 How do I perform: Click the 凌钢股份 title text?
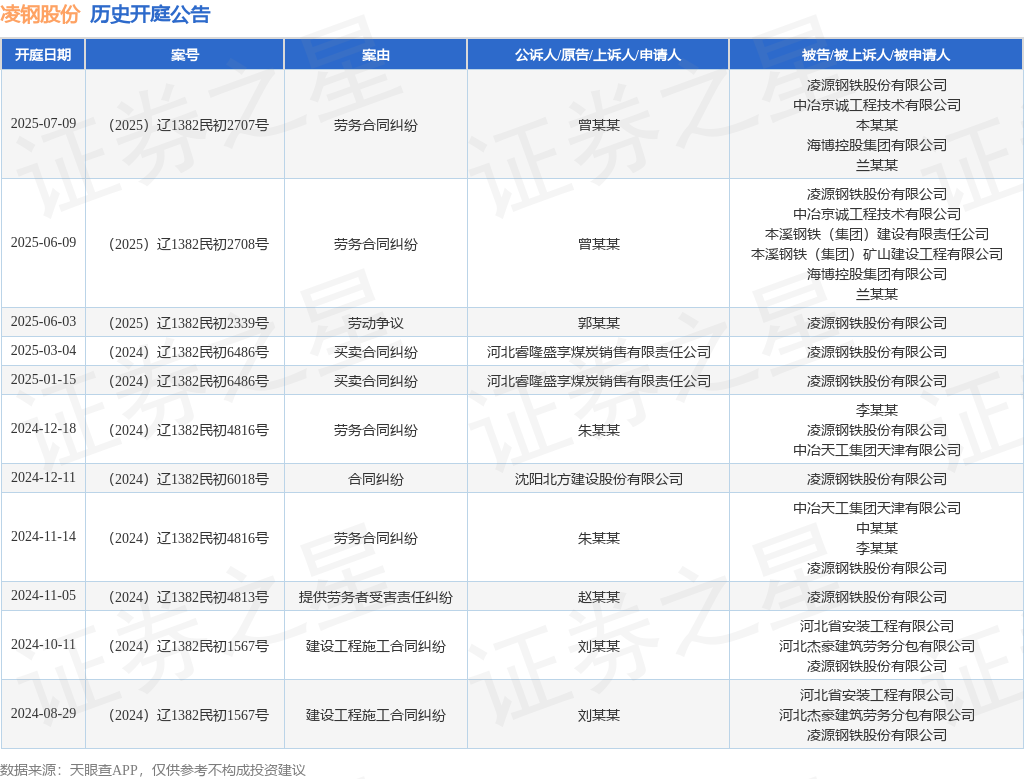(x=40, y=14)
